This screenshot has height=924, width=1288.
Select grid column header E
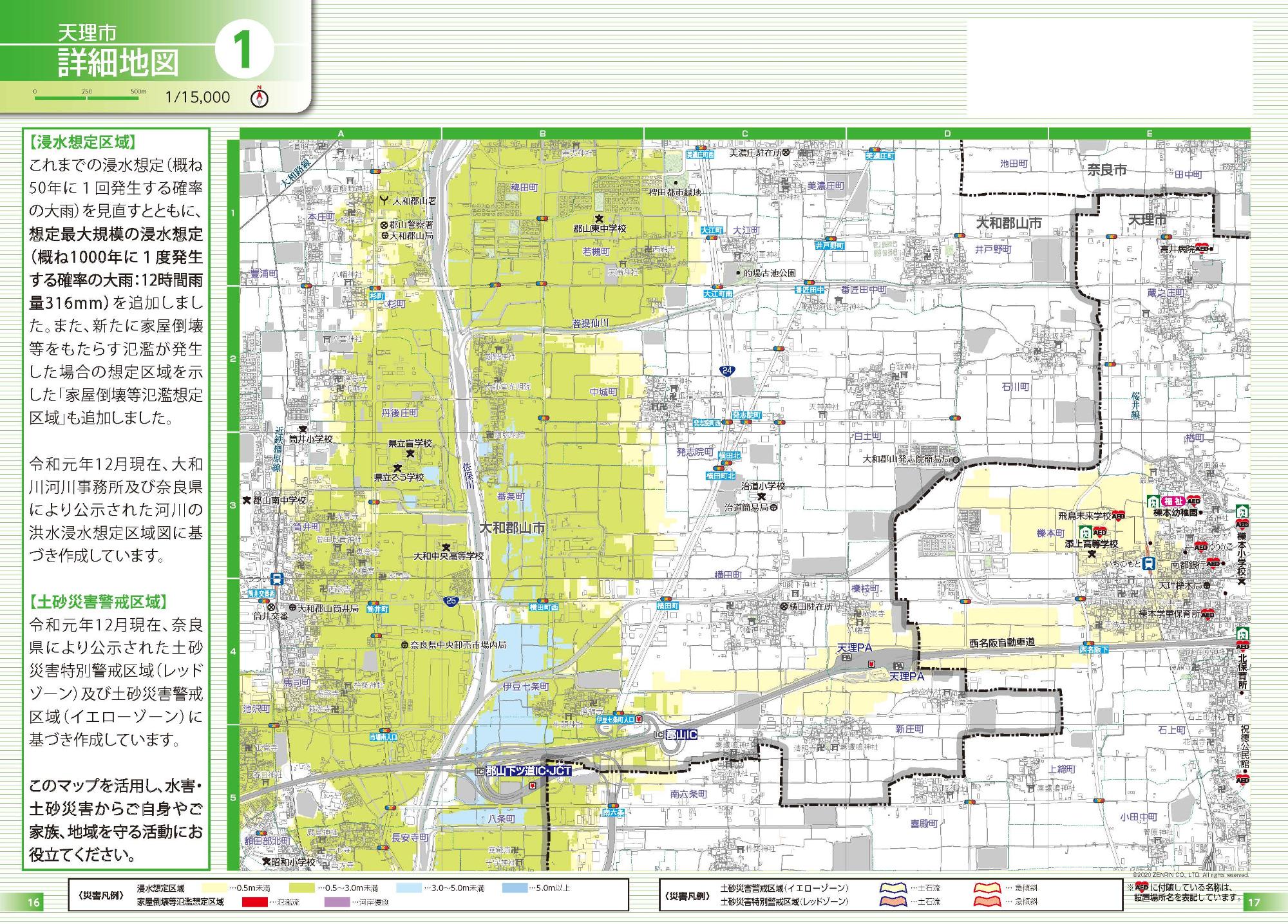coord(1150,134)
